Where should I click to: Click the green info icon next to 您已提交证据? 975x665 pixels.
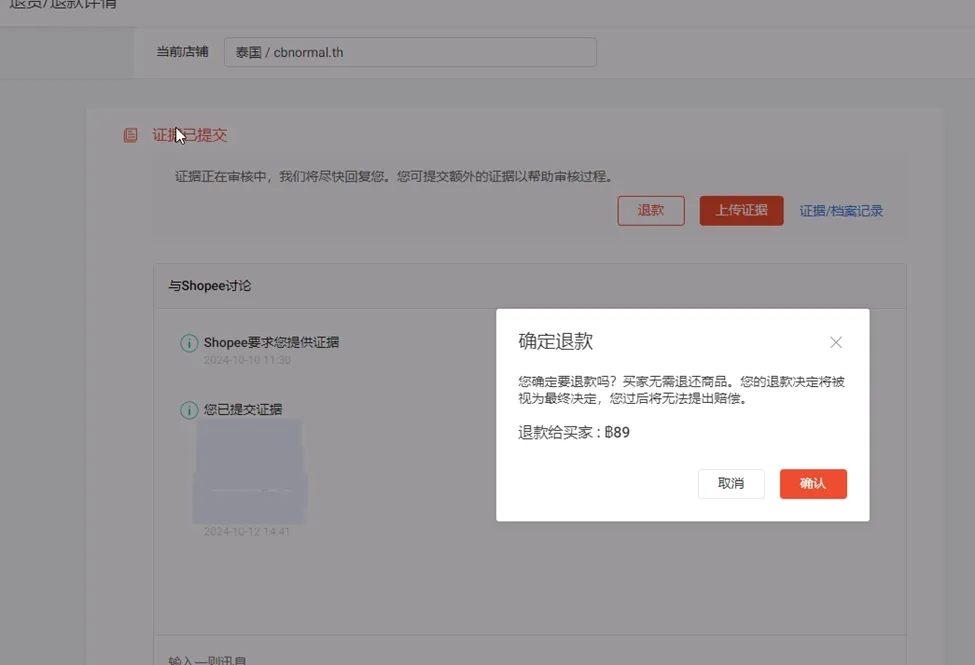(189, 409)
